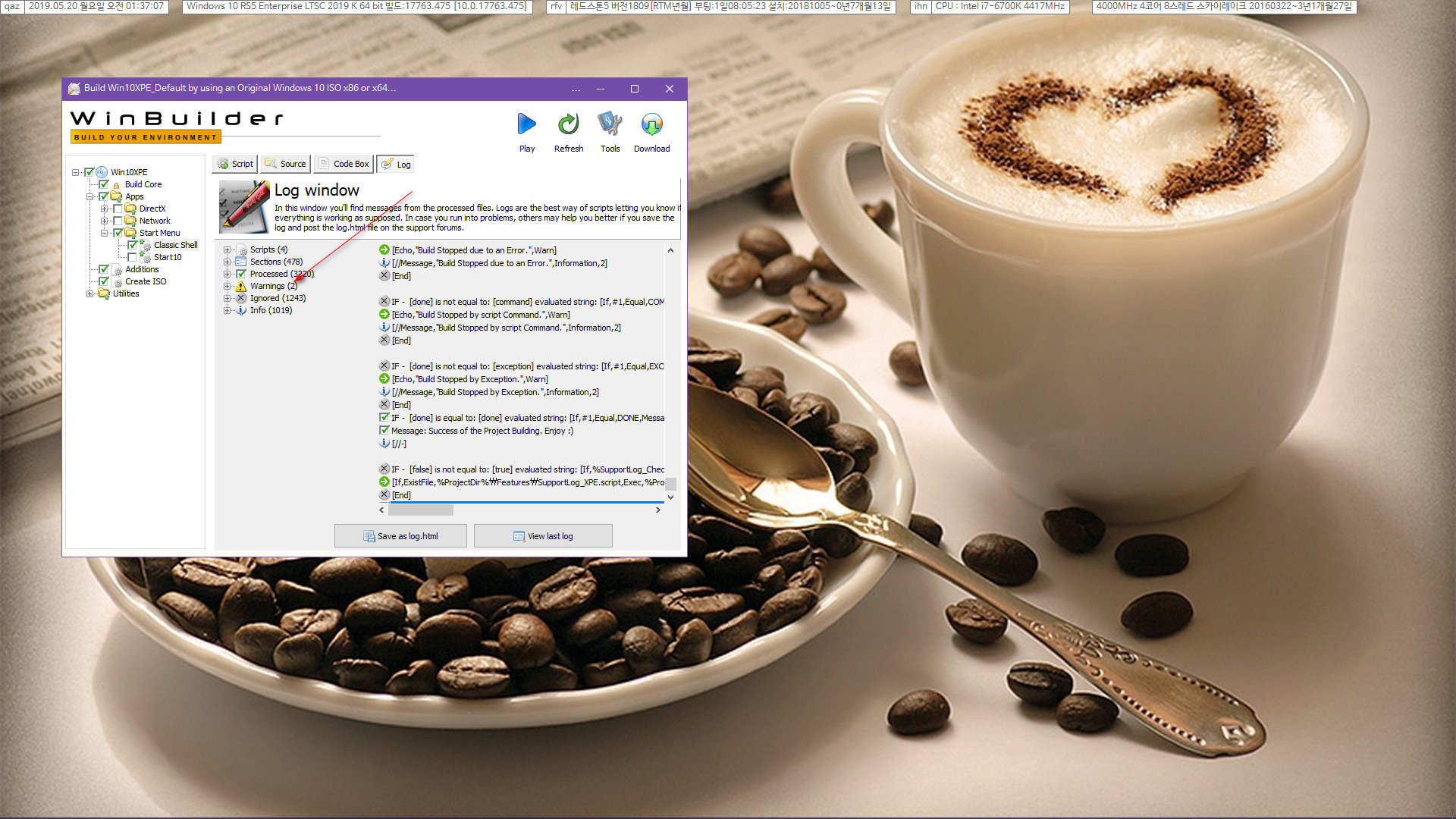The height and width of the screenshot is (819, 1456).
Task: Expand the Warnings (2) log section
Action: coord(227,286)
